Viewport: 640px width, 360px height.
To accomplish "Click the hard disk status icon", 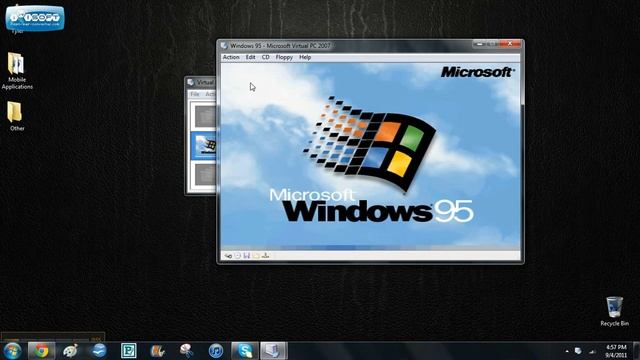I will coord(228,256).
